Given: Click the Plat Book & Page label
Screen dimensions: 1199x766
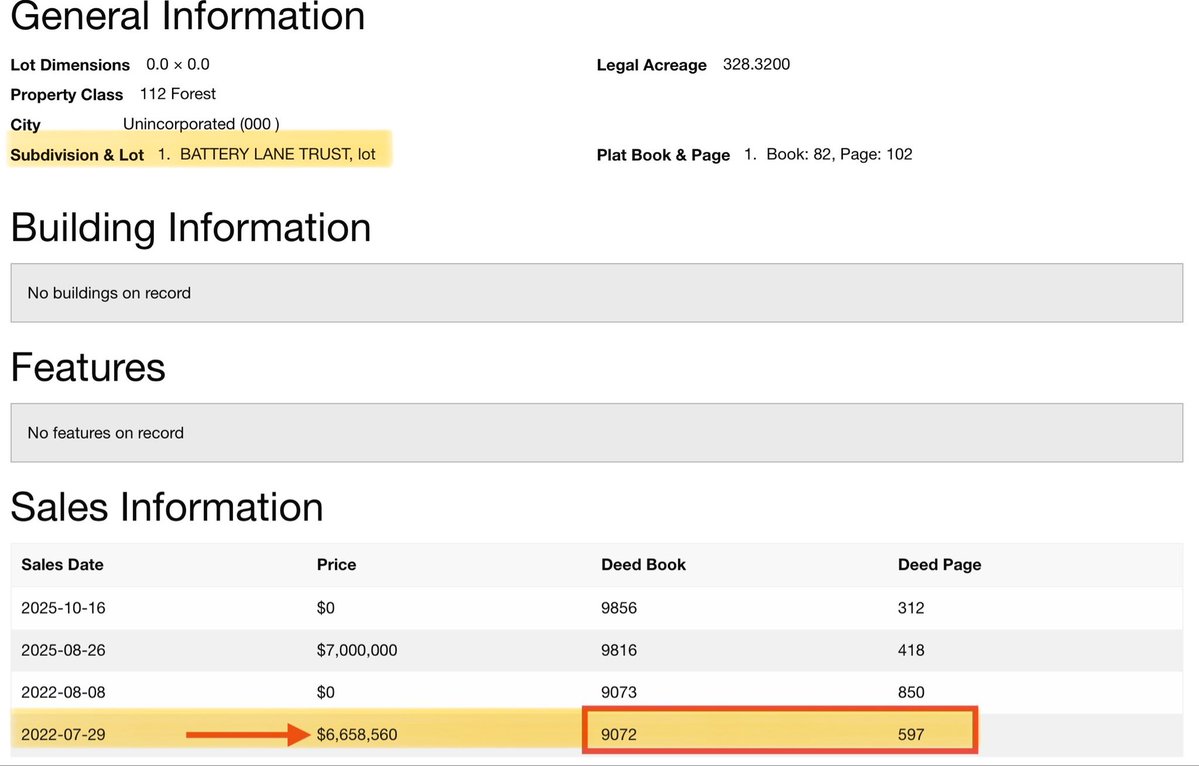Looking at the screenshot, I should point(663,155).
